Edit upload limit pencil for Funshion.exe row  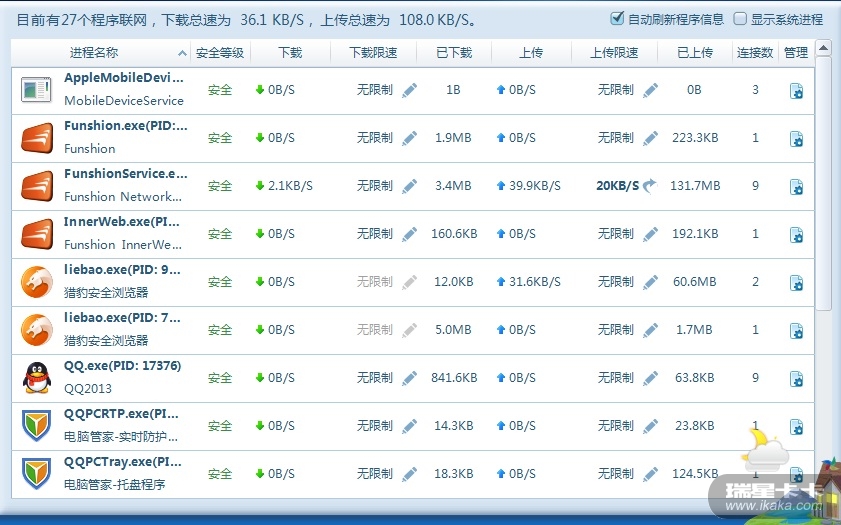(650, 138)
